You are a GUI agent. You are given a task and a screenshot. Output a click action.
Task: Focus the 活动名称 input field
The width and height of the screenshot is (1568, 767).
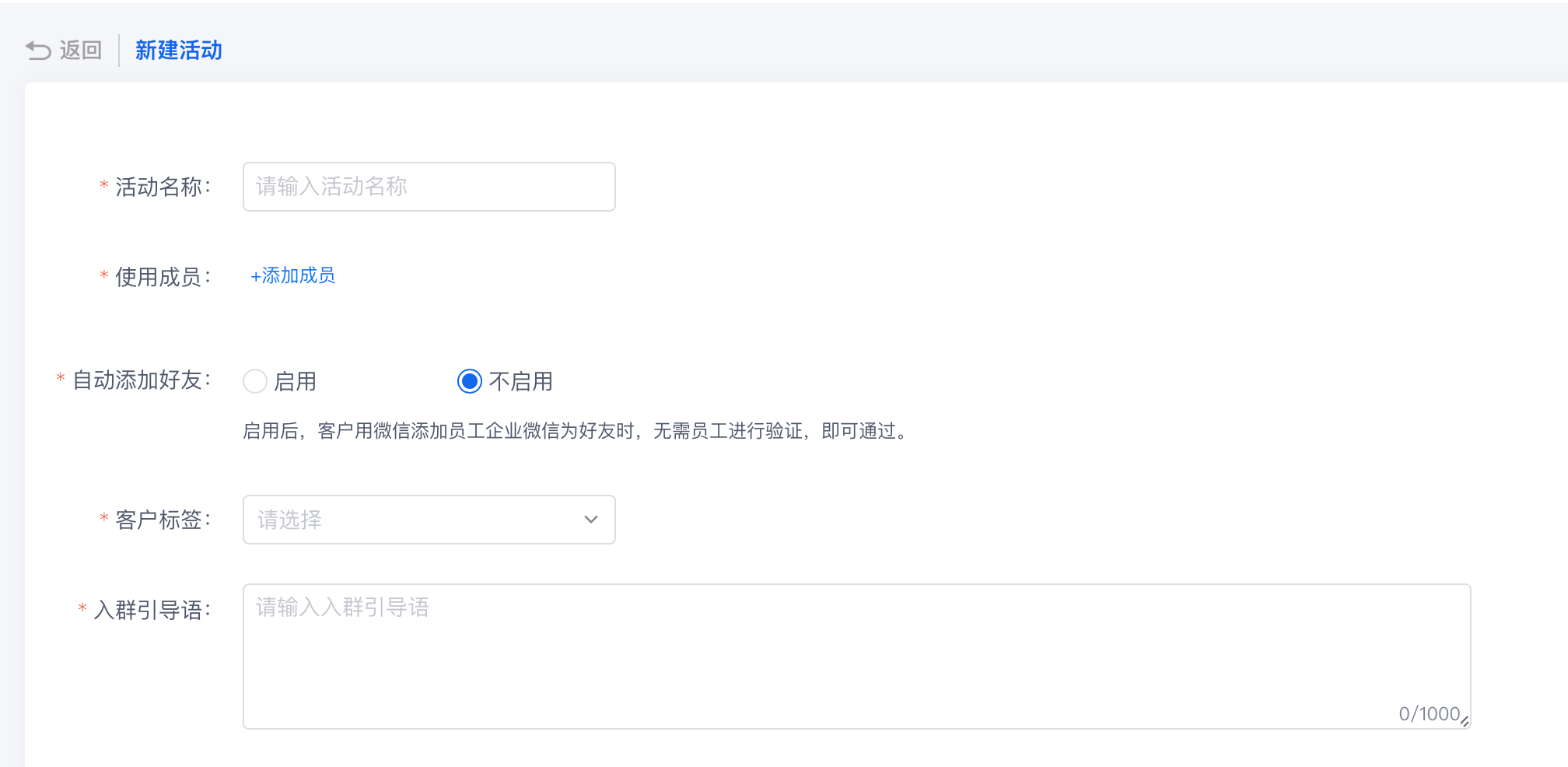(429, 187)
